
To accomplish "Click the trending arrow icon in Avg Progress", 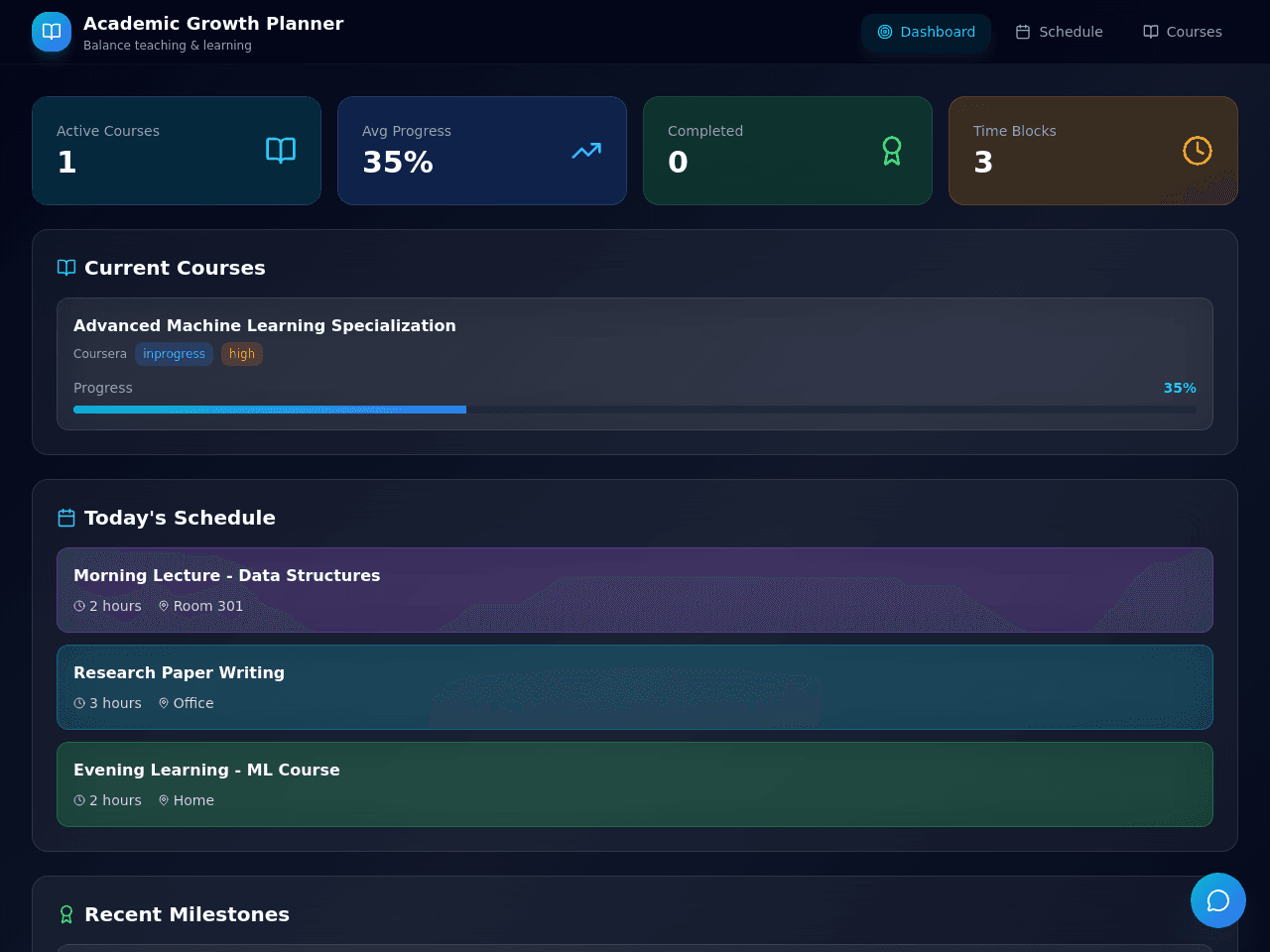I will click(586, 151).
